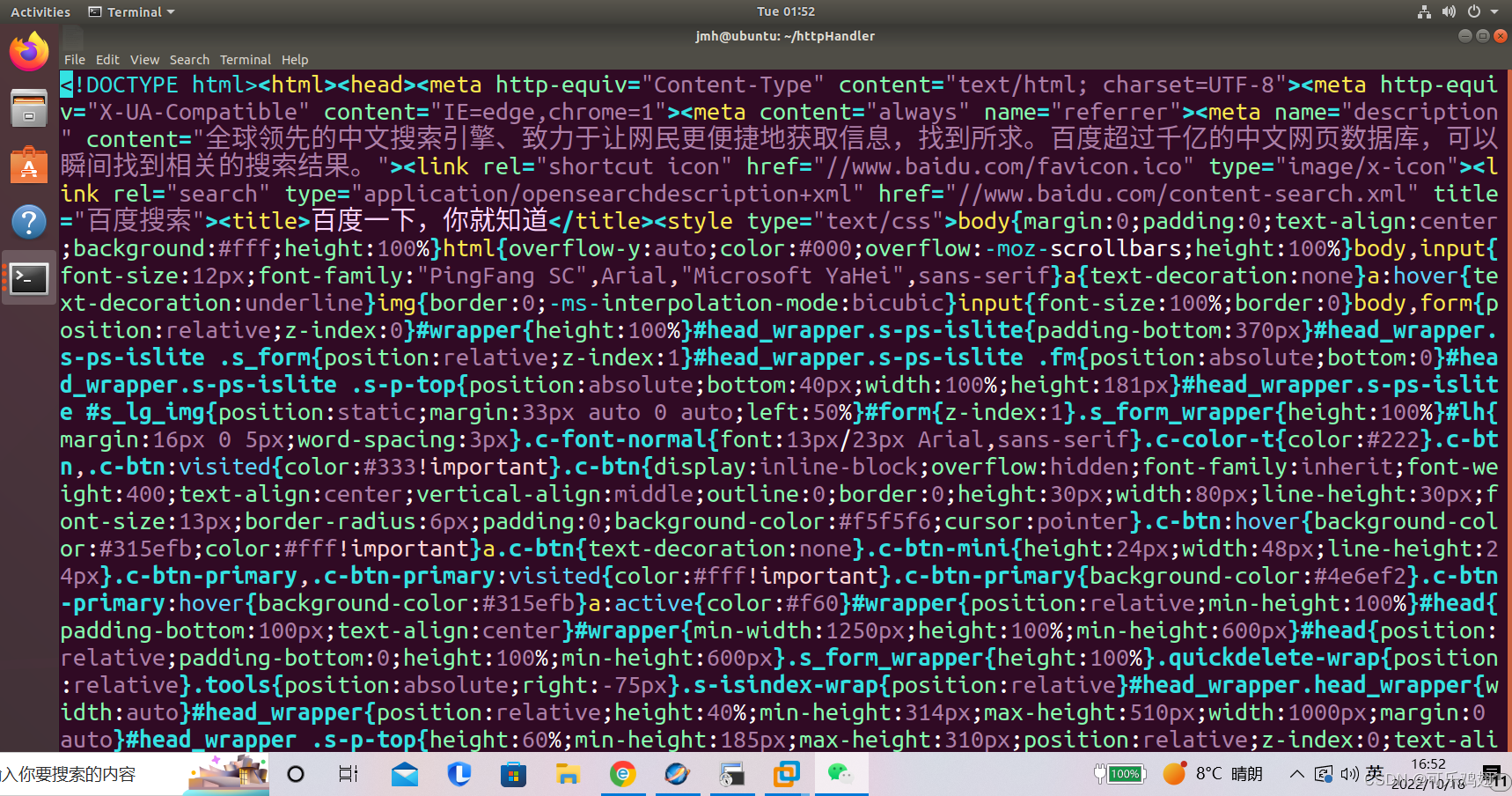Open the window-and-disc app icon in taskbar
Viewport: 1512px width, 796px height.
pyautogui.click(x=731, y=774)
